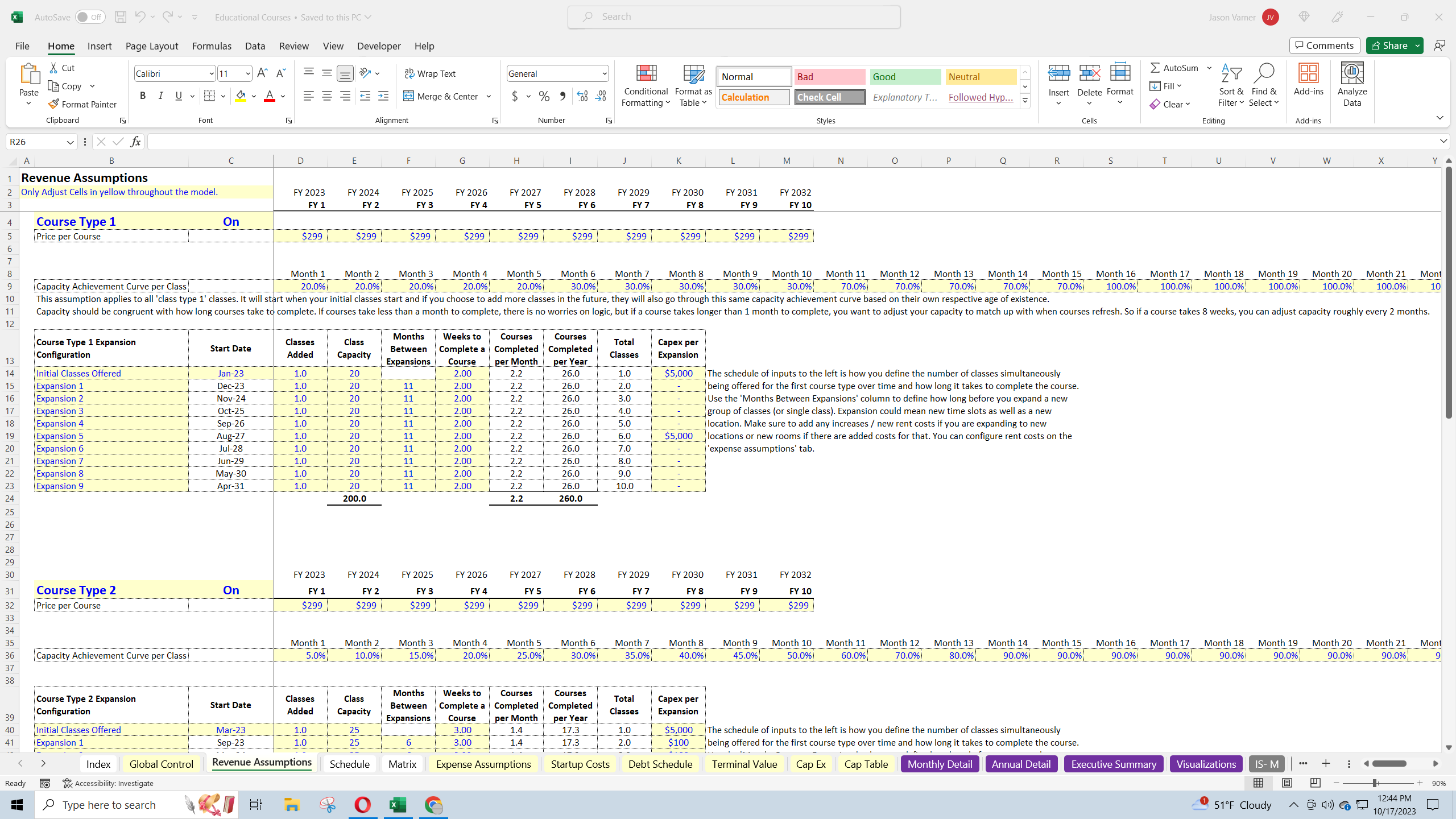Toggle the AutoSave switch

coord(90,17)
